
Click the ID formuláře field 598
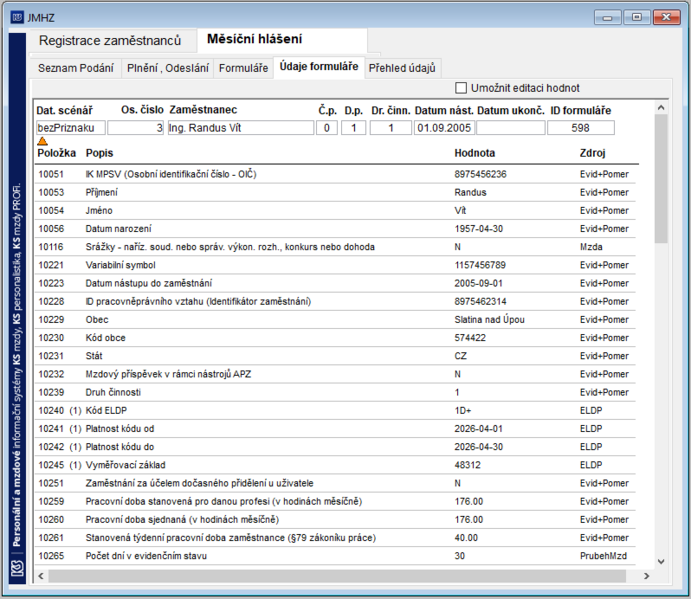580,128
